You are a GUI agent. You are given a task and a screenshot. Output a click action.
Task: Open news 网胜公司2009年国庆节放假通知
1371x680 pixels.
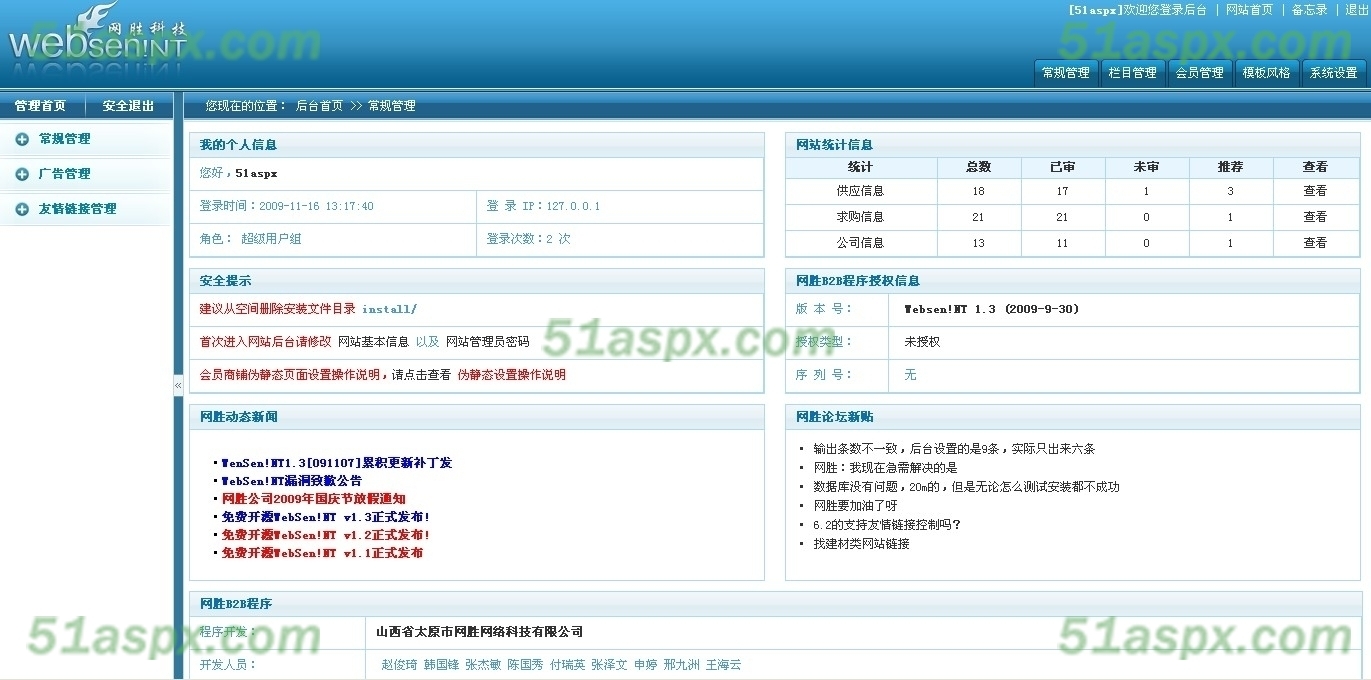313,499
